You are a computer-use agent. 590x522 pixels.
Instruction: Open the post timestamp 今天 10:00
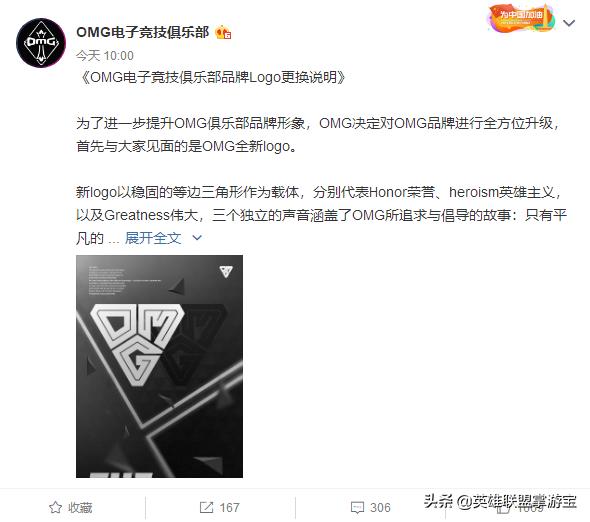(x=105, y=56)
